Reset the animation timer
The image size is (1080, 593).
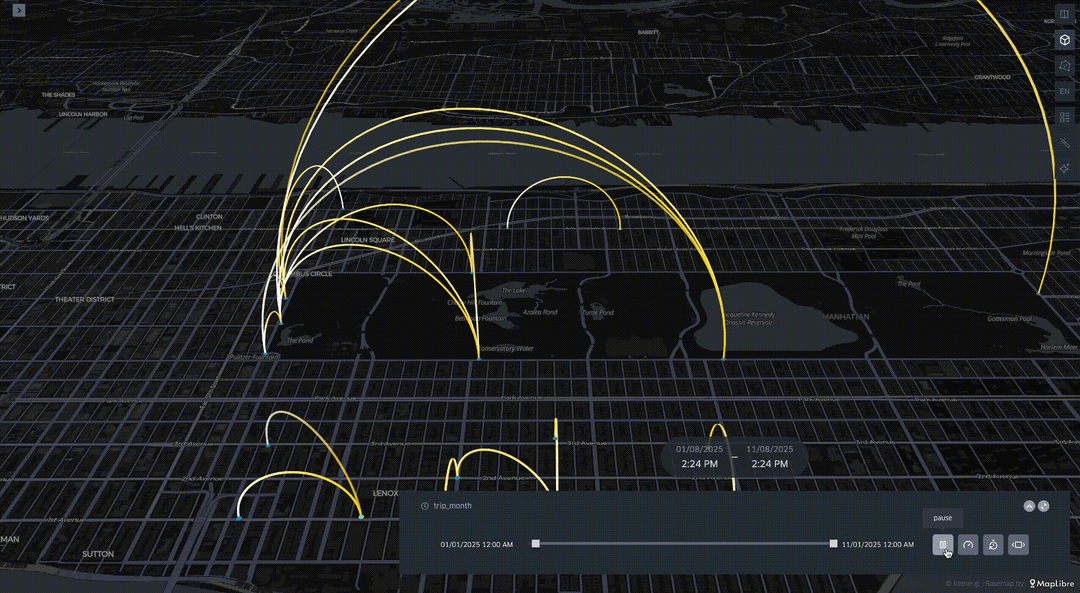coord(993,545)
